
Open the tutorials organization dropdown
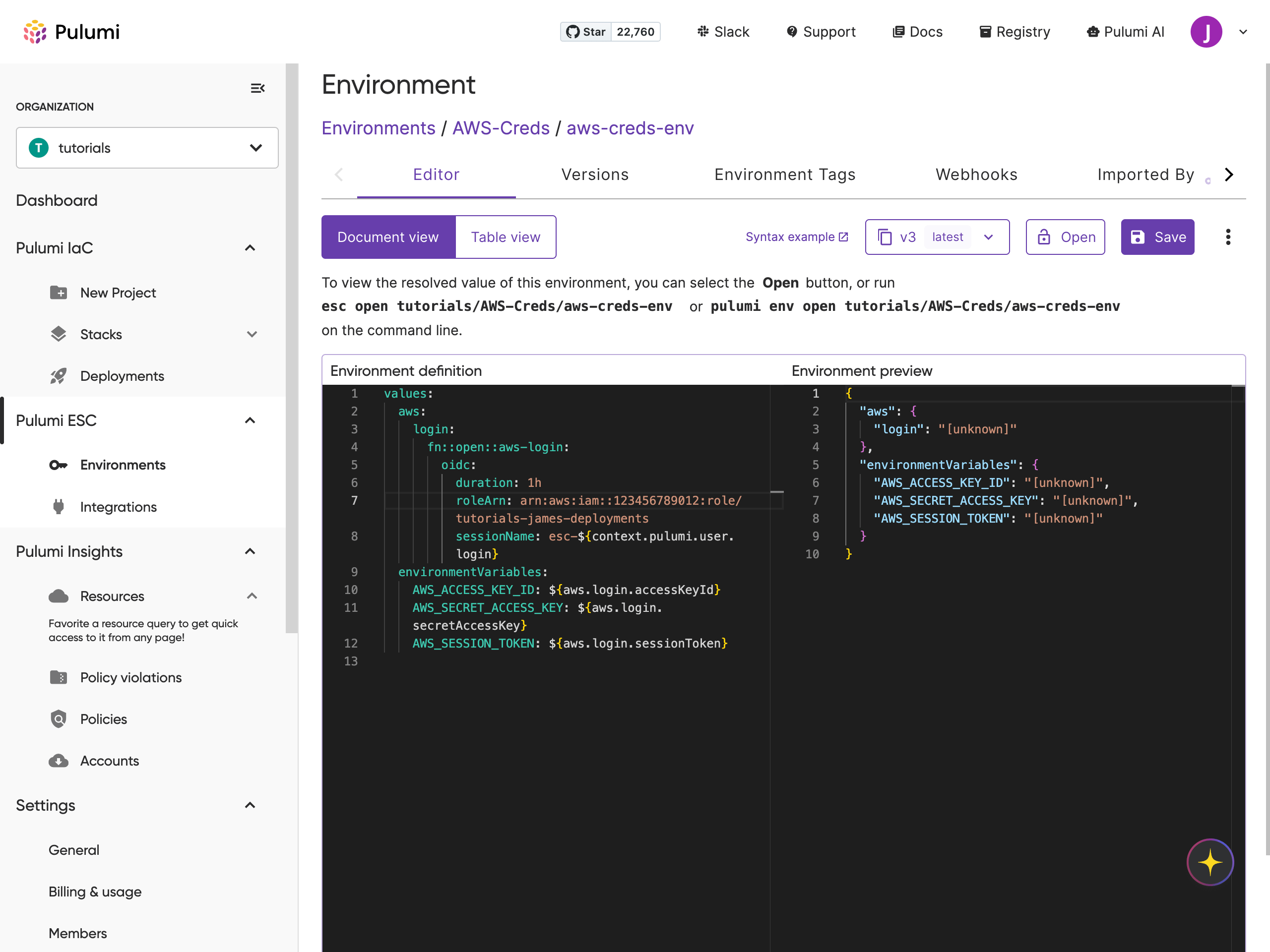(147, 148)
